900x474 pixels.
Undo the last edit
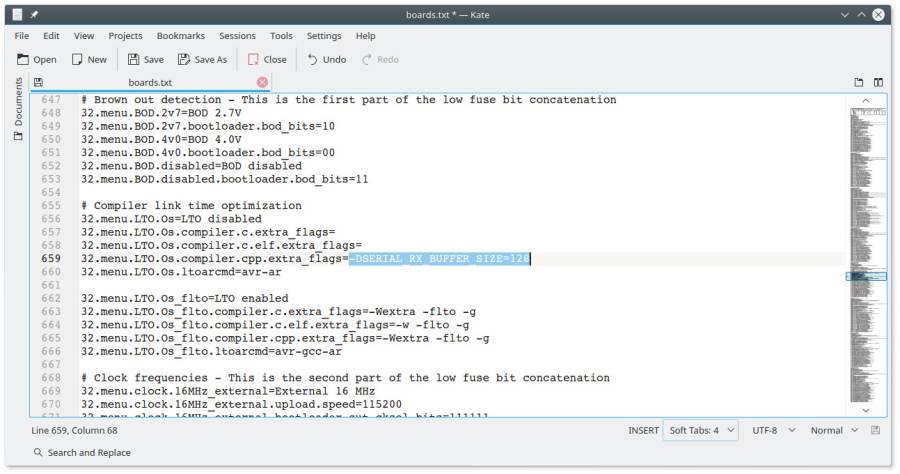(x=326, y=60)
